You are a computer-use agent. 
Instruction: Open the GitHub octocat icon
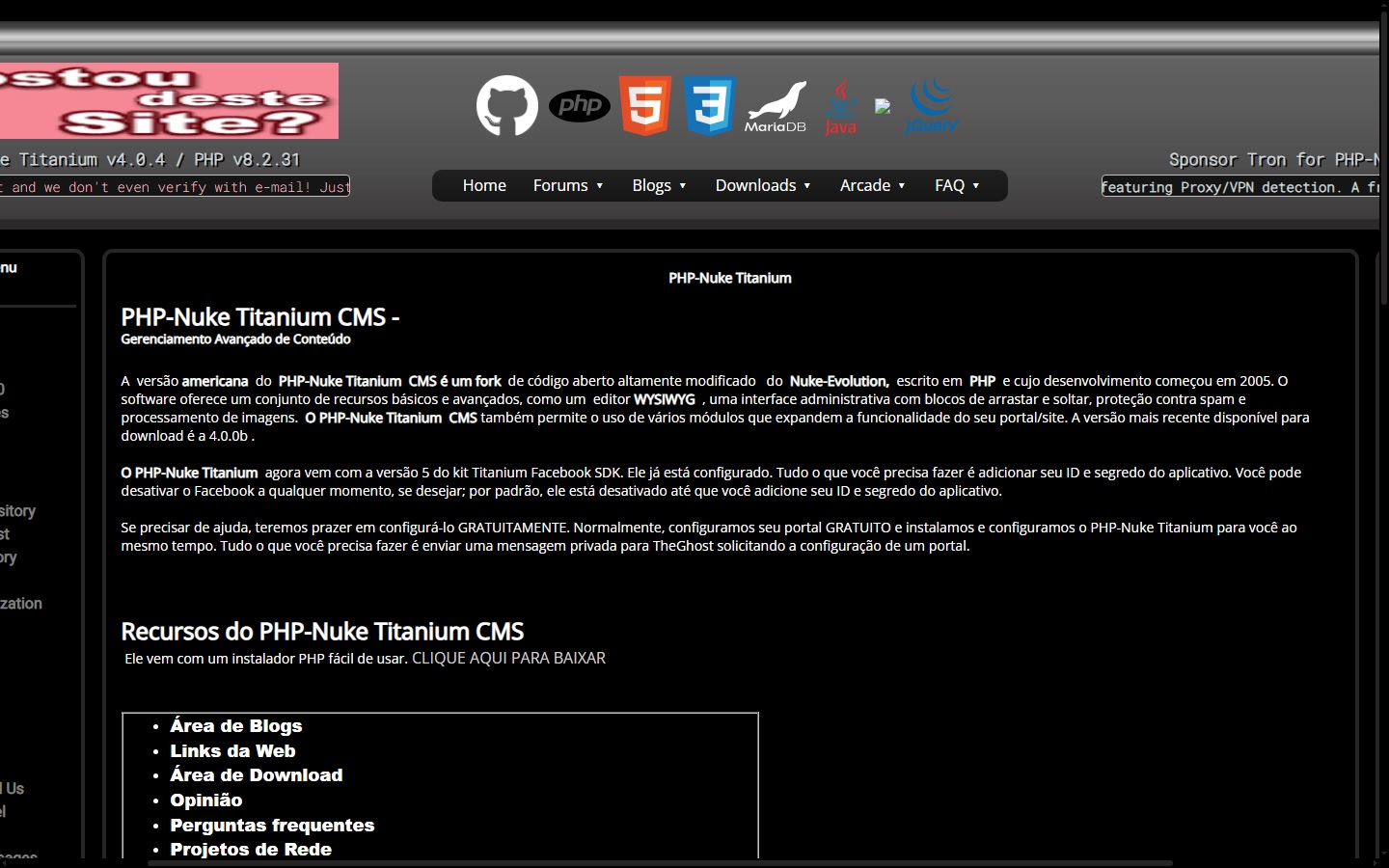(x=507, y=105)
